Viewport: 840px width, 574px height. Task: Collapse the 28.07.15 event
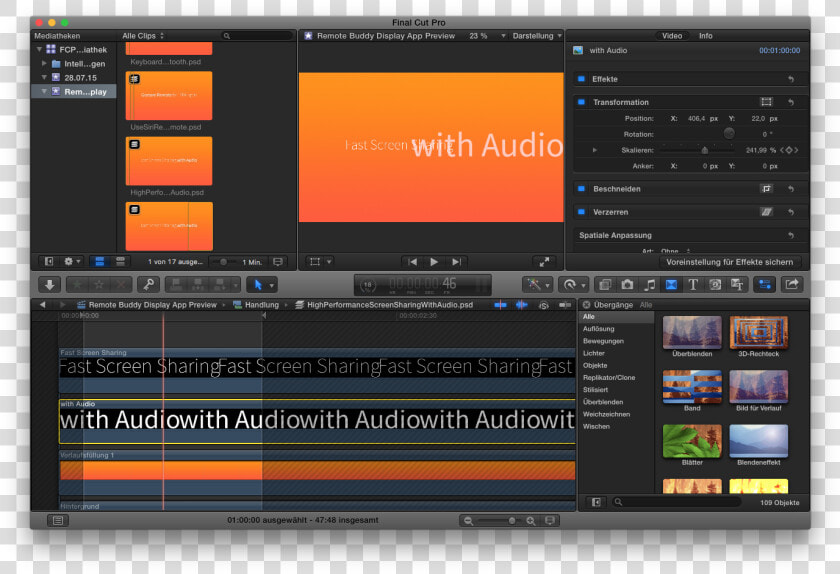pos(44,77)
